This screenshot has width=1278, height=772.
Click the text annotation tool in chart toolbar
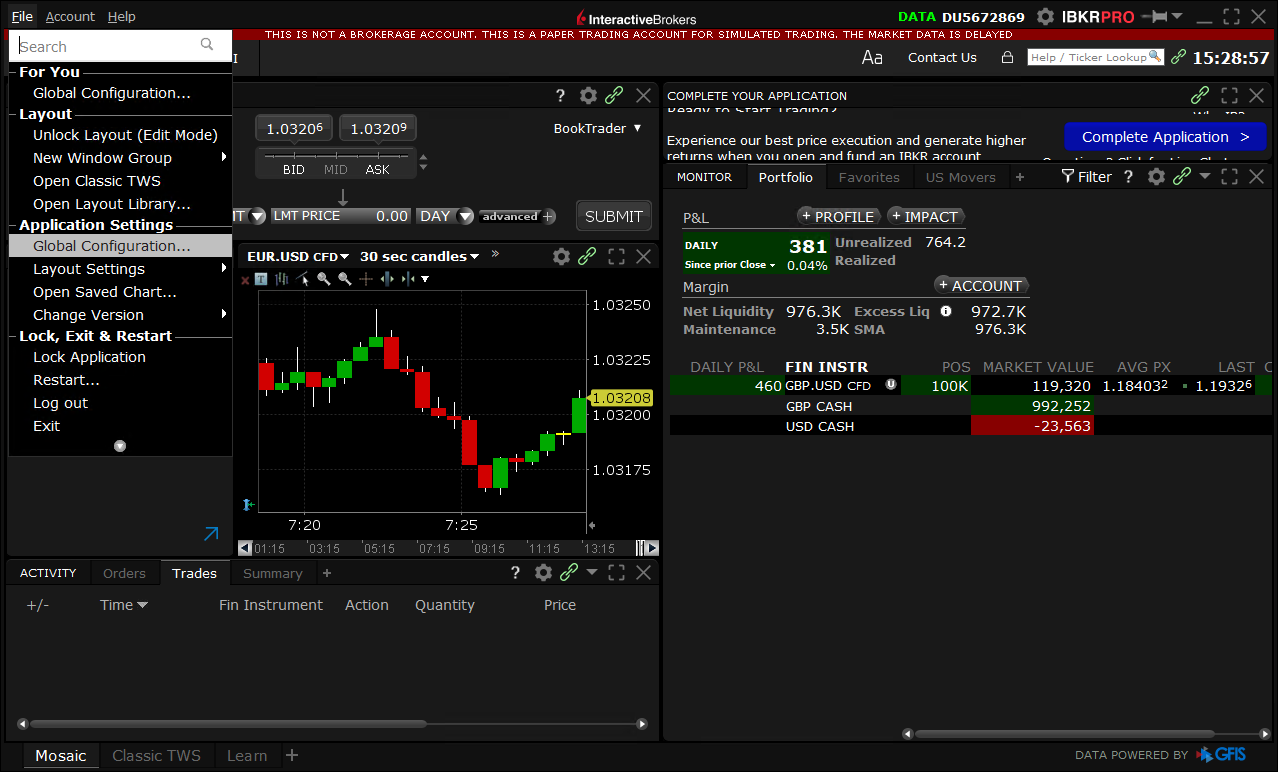pyautogui.click(x=261, y=279)
